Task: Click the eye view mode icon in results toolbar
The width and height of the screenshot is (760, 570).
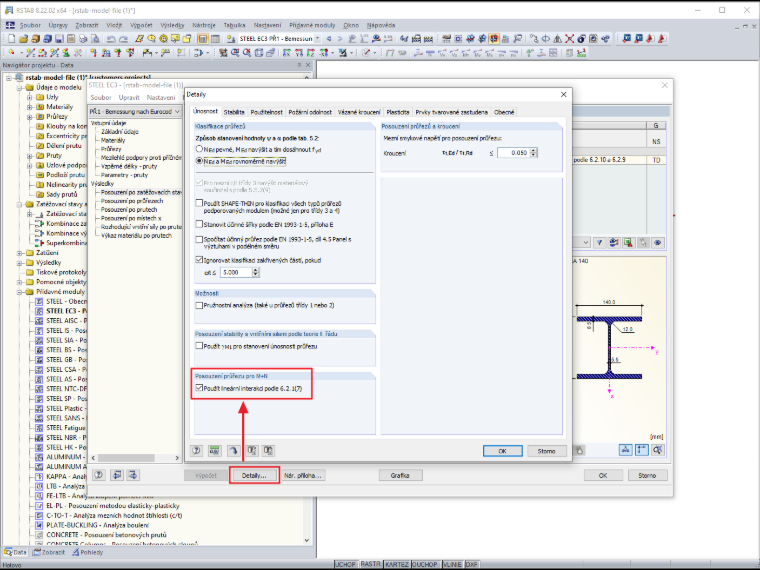Action: (658, 243)
